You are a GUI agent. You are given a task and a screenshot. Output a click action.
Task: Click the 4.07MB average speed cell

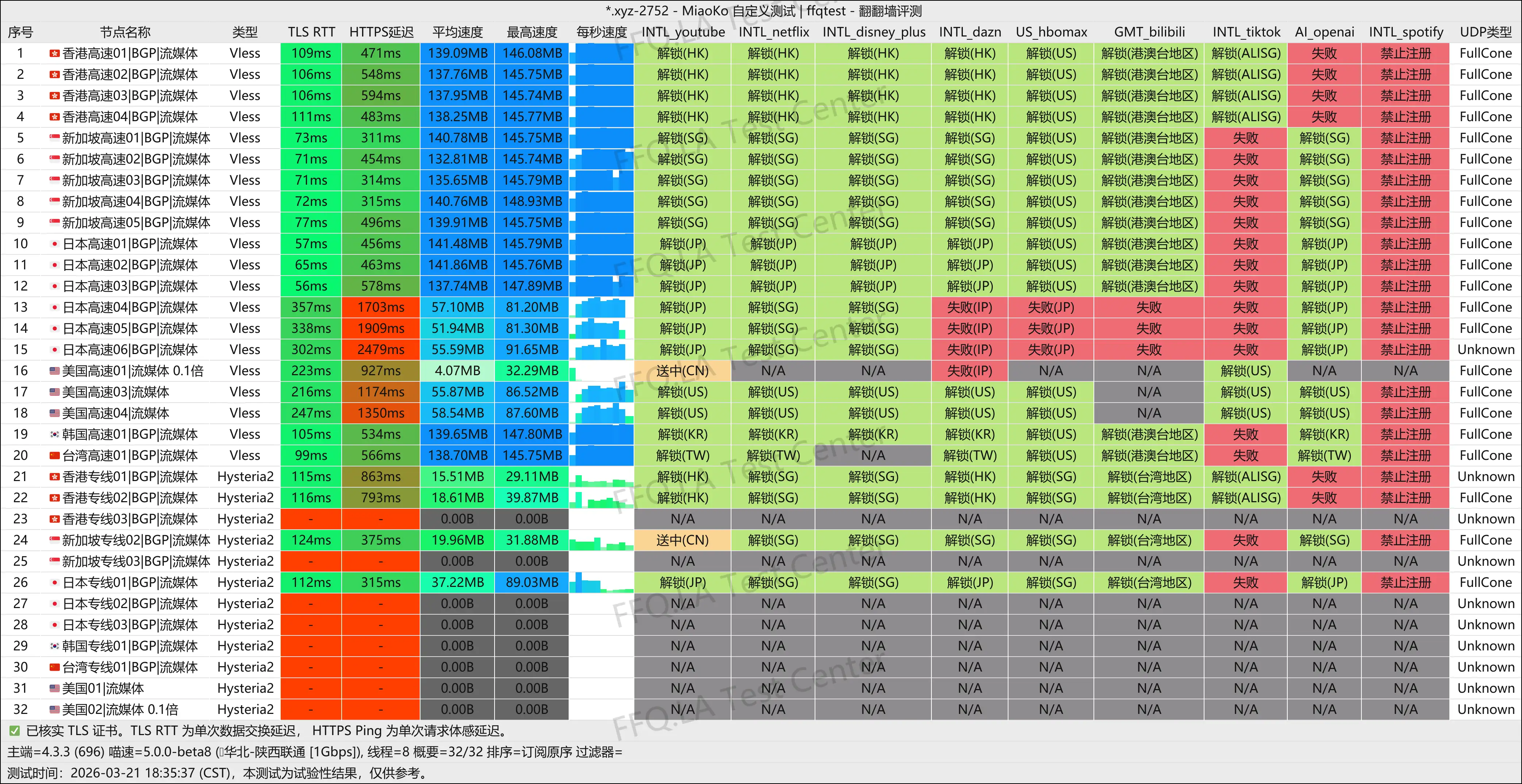[x=457, y=371]
